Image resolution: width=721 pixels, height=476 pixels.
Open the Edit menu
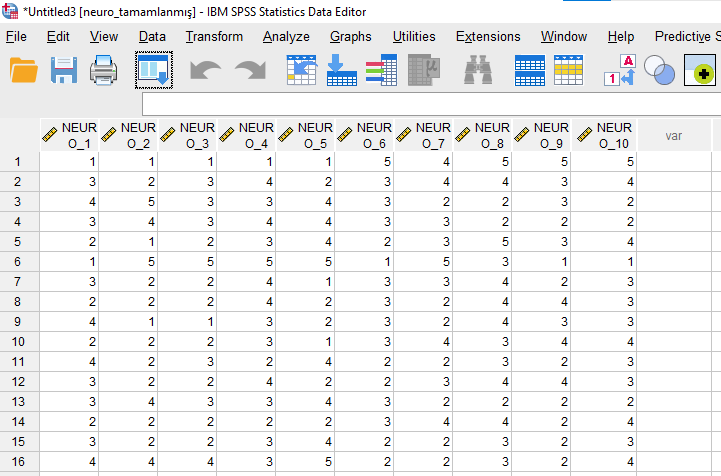point(58,36)
